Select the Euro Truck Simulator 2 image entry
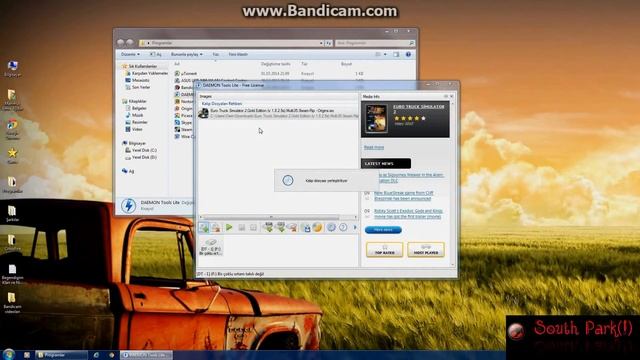 coord(278,113)
